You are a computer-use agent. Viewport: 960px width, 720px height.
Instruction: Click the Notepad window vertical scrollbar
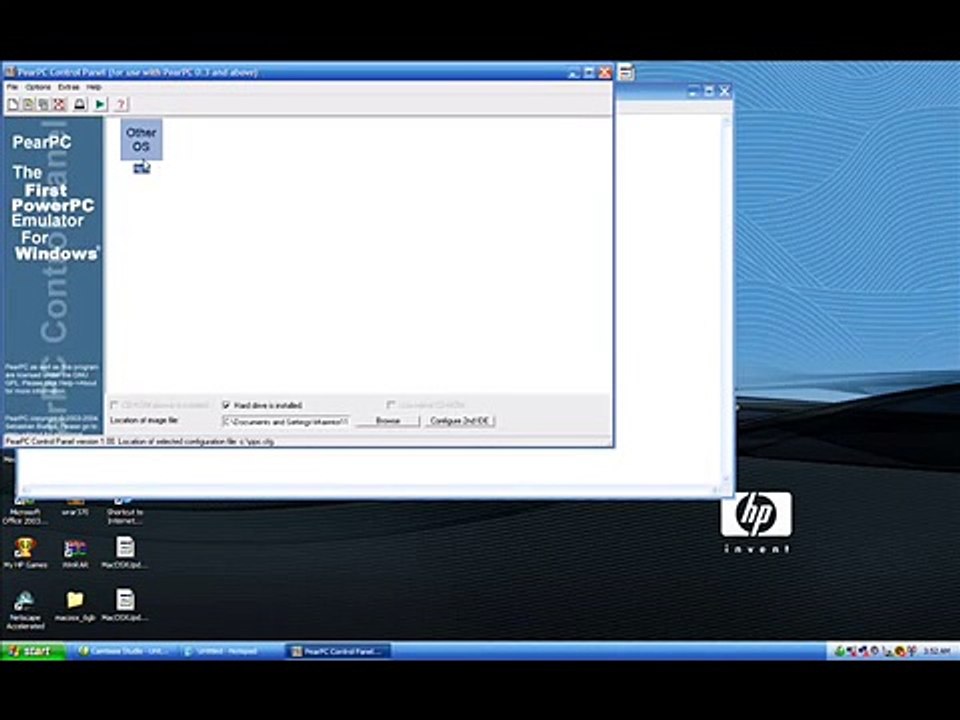click(726, 300)
